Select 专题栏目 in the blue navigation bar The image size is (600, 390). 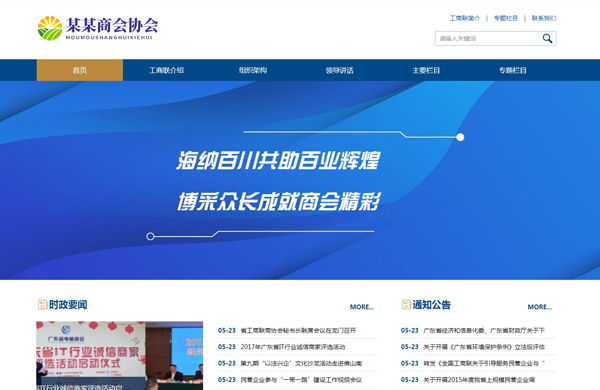tap(512, 70)
